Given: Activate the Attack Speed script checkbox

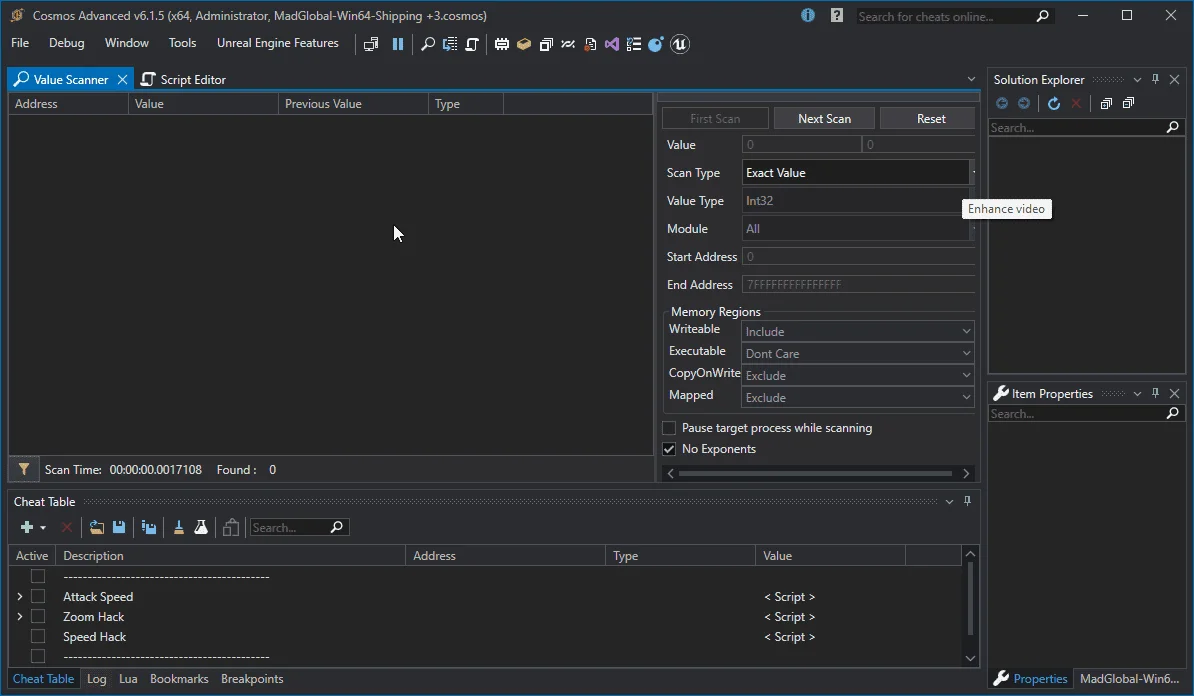Looking at the screenshot, I should 38,596.
